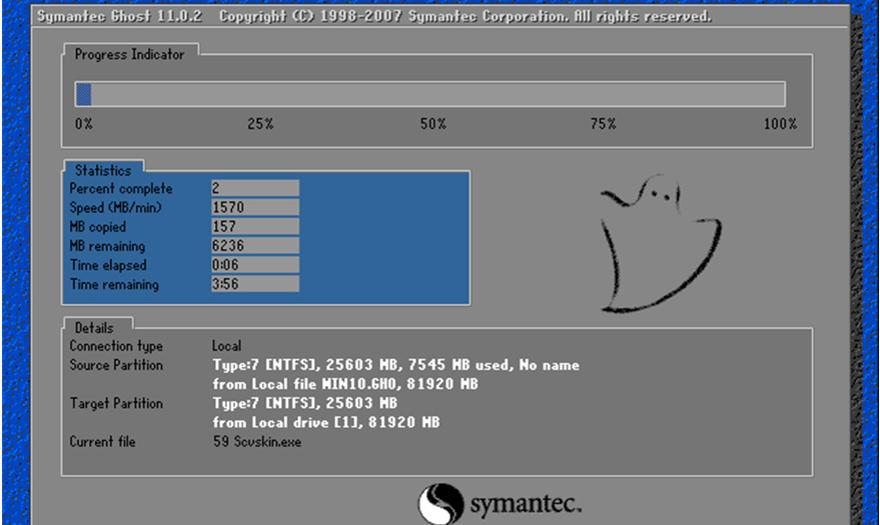The width and height of the screenshot is (880, 525).
Task: Click the Symantec copyright notice text
Action: click(x=465, y=16)
